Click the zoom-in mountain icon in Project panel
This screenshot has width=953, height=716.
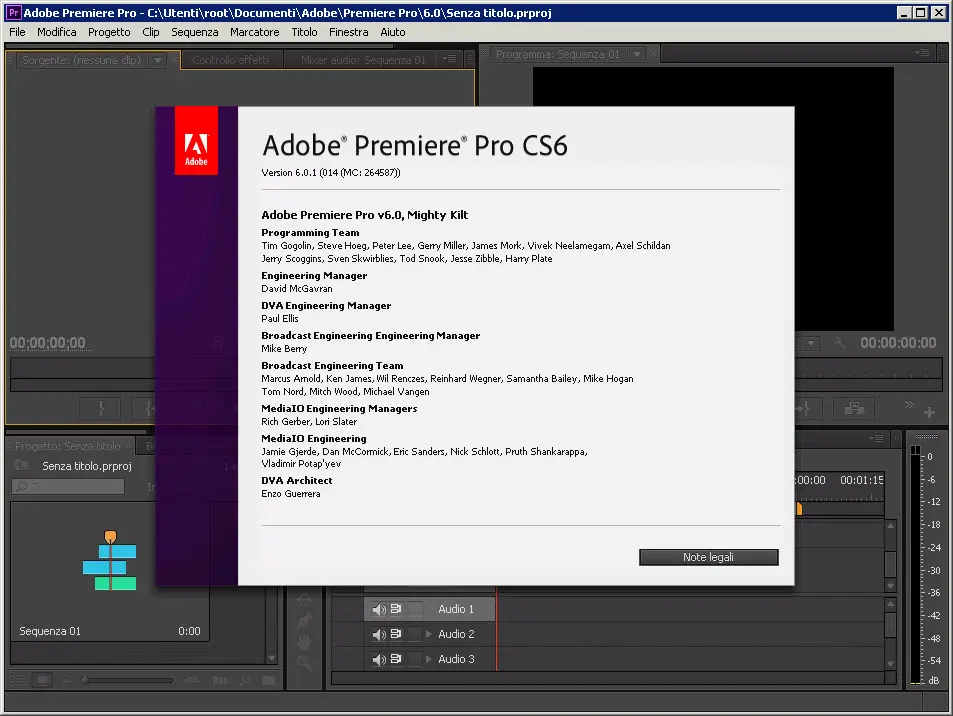pyautogui.click(x=192, y=680)
